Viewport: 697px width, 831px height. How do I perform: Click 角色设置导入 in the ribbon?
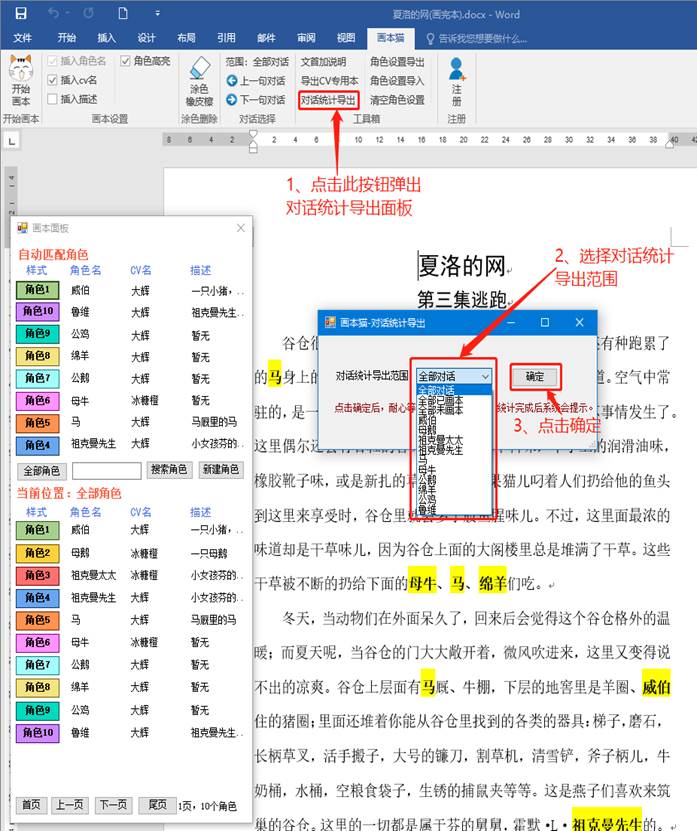(x=397, y=81)
